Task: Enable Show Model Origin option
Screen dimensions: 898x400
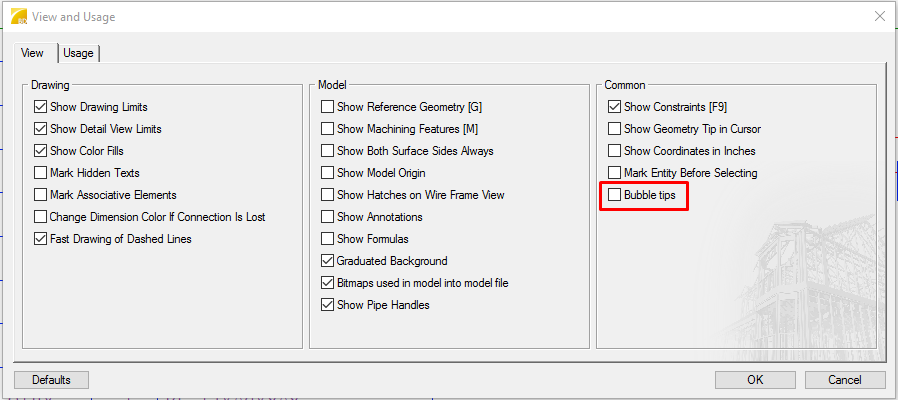Action: coord(328,173)
